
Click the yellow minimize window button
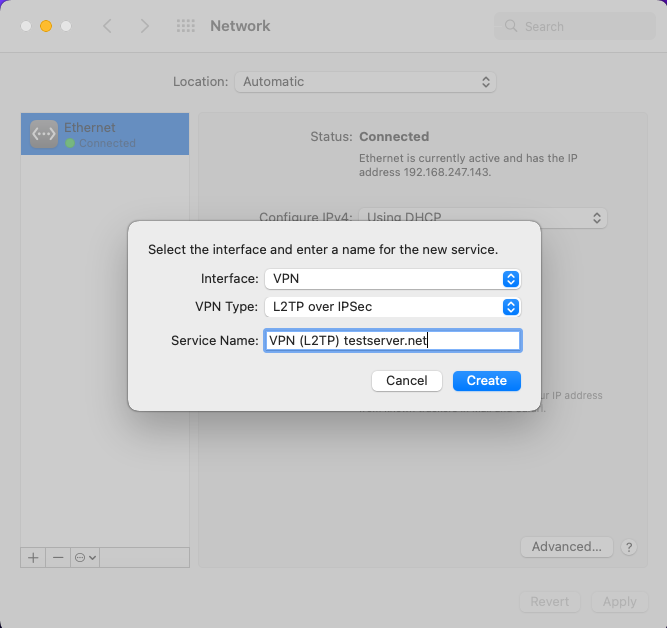point(46,26)
